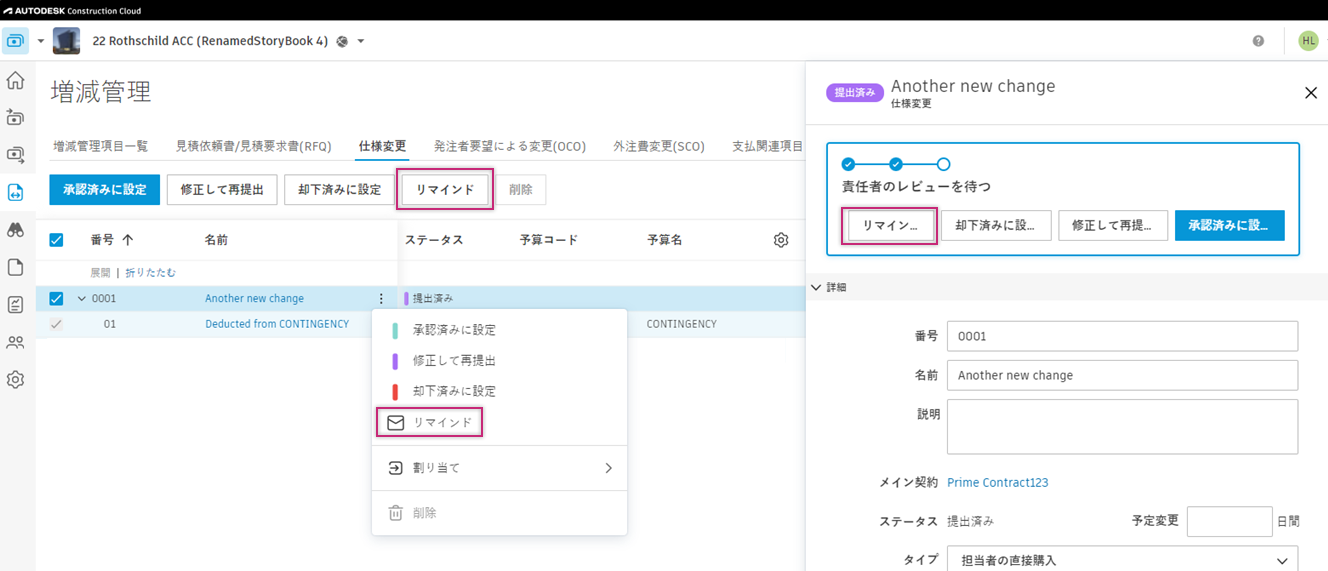The width and height of the screenshot is (1328, 571).
Task: Click the project thumbnail image
Action: click(67, 41)
